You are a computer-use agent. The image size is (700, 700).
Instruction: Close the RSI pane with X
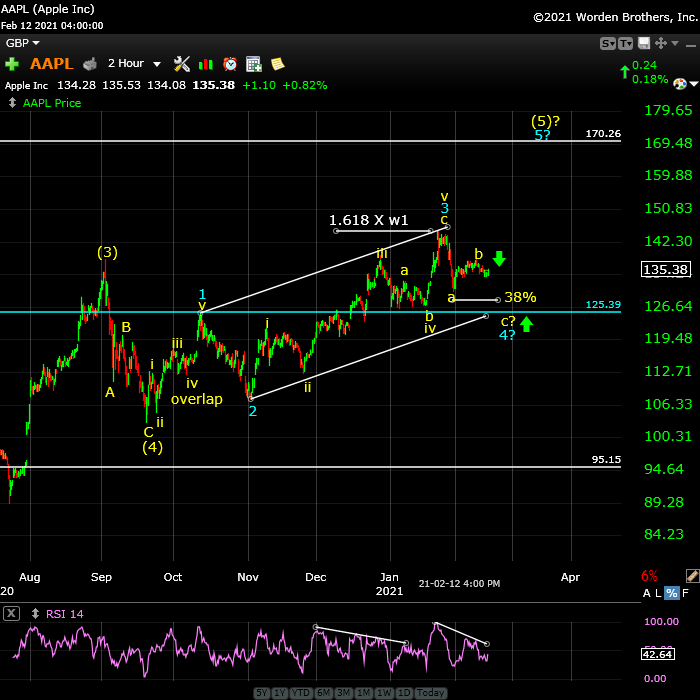coord(11,614)
